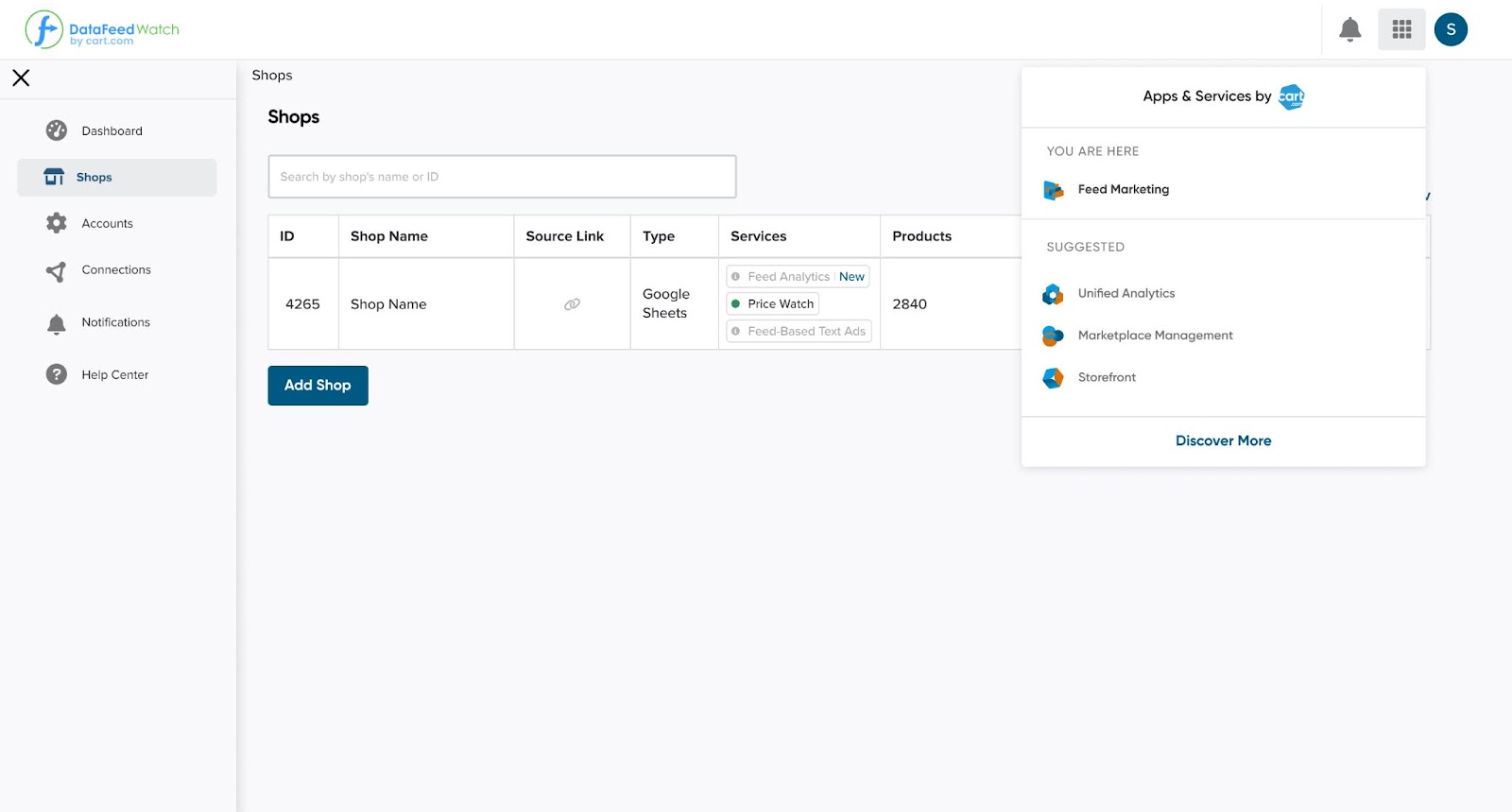Screen dimensions: 1512x812
Task: Open Help Center from sidebar
Action: pos(114,375)
